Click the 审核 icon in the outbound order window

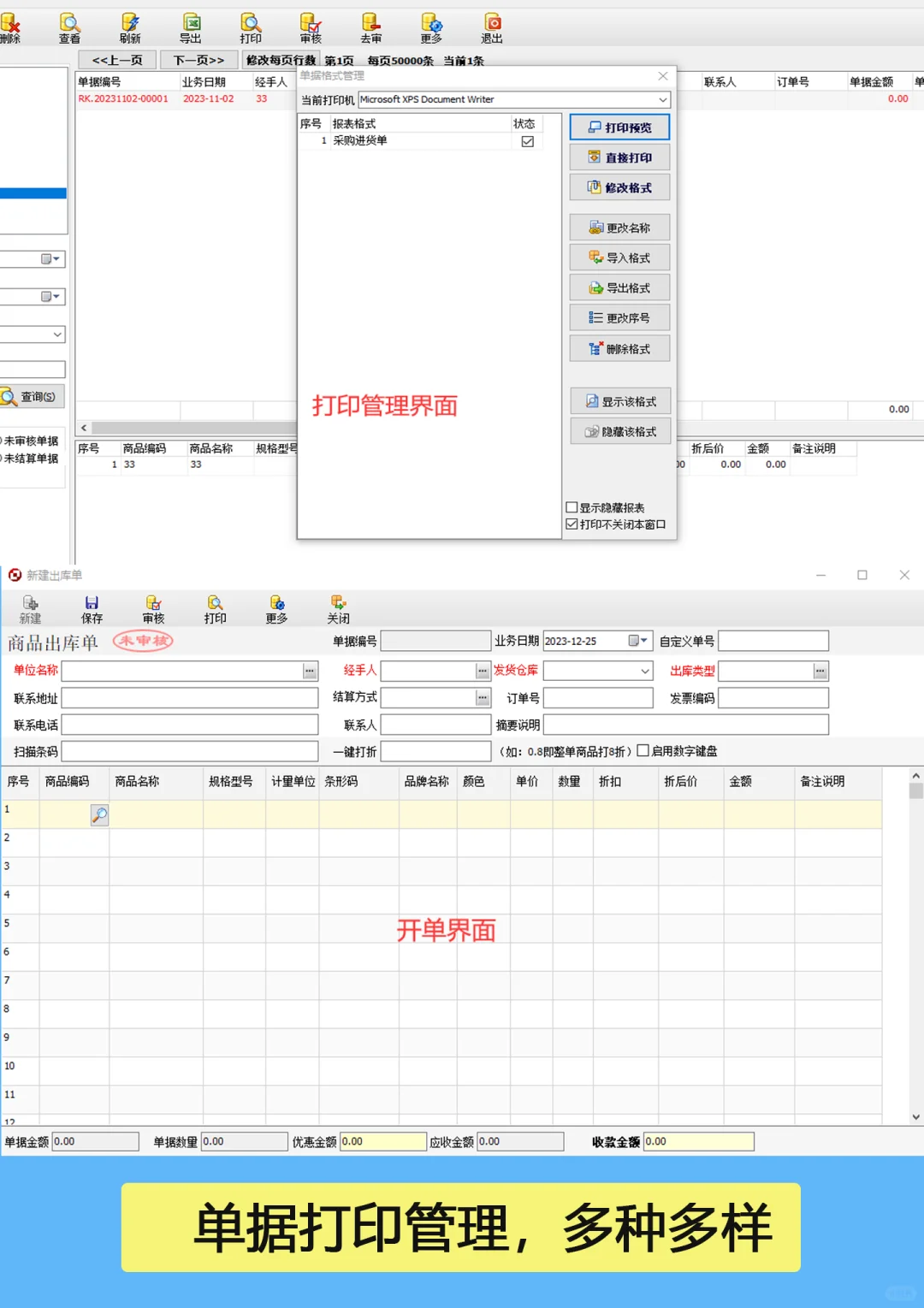pos(153,609)
